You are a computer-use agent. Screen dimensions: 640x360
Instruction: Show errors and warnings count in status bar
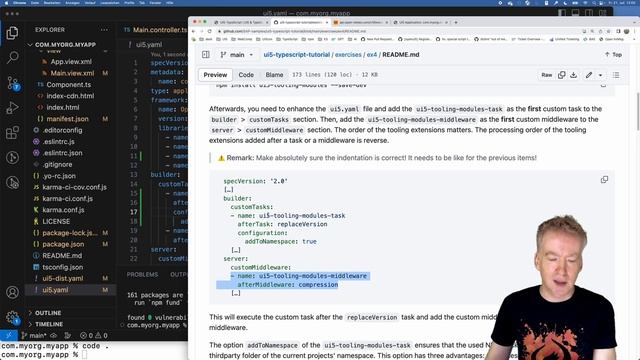[94, 336]
